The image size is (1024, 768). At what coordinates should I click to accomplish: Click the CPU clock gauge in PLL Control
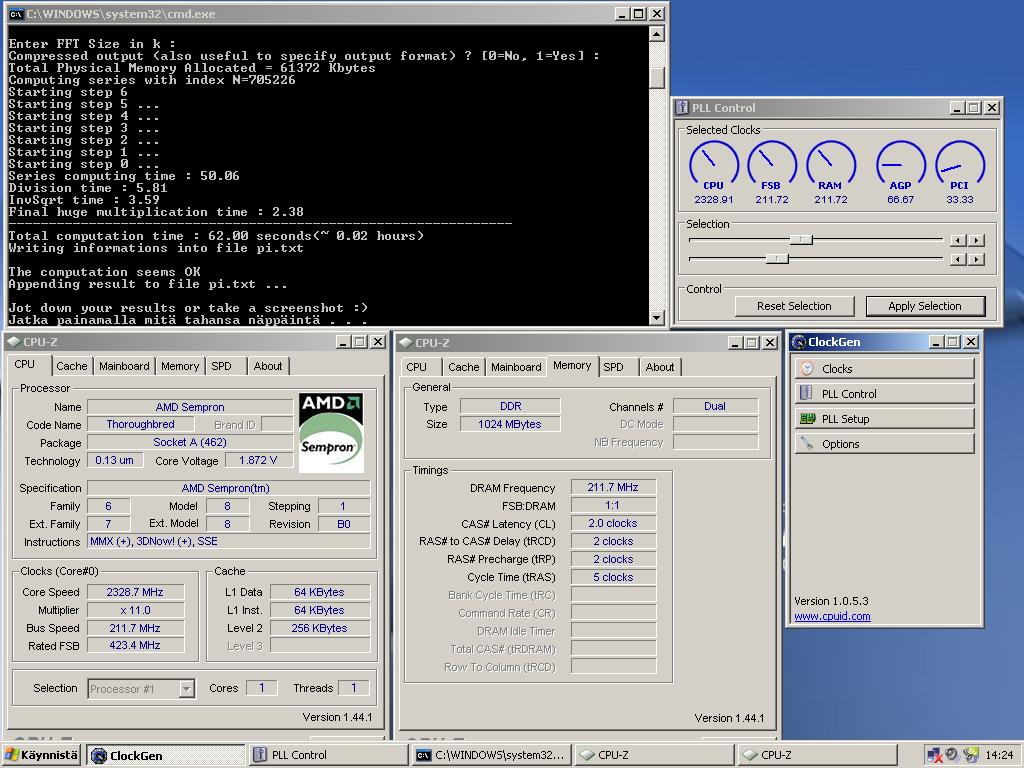coord(714,165)
